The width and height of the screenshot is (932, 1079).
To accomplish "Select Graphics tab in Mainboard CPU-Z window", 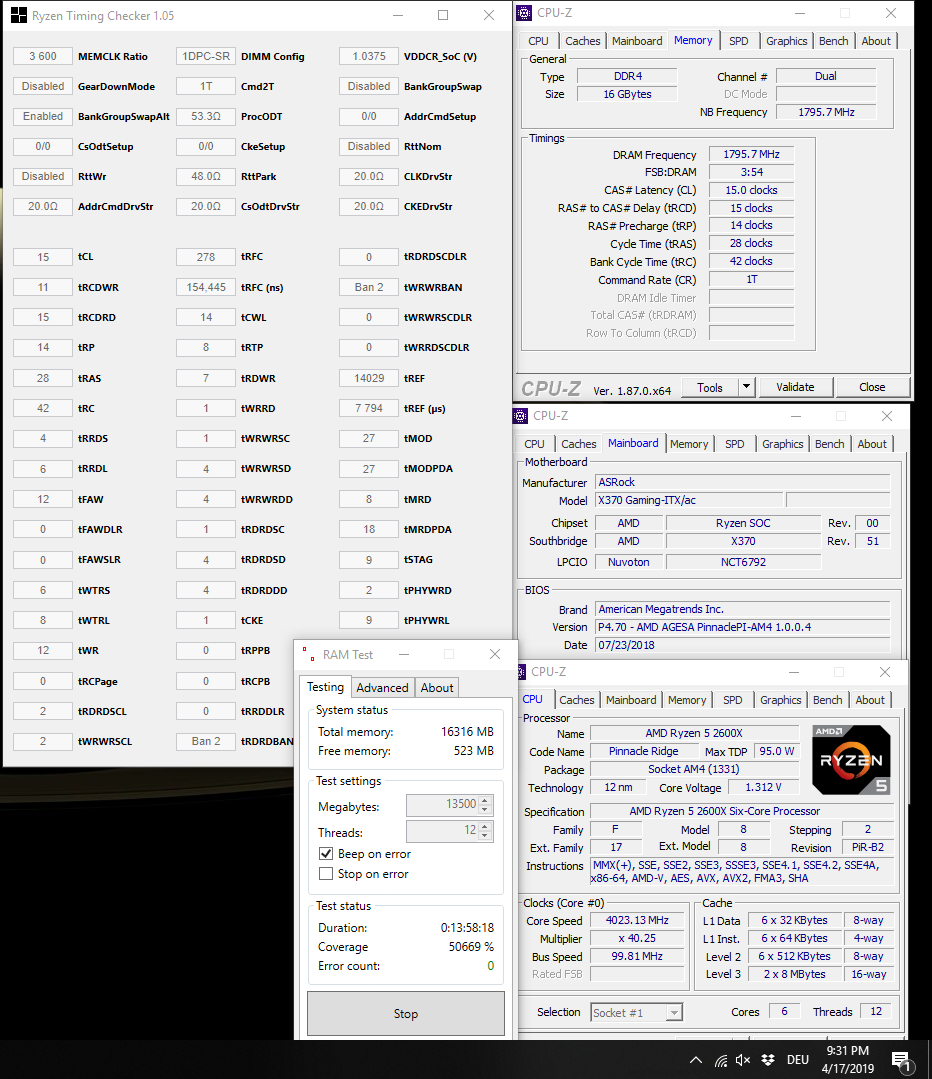I will click(783, 445).
